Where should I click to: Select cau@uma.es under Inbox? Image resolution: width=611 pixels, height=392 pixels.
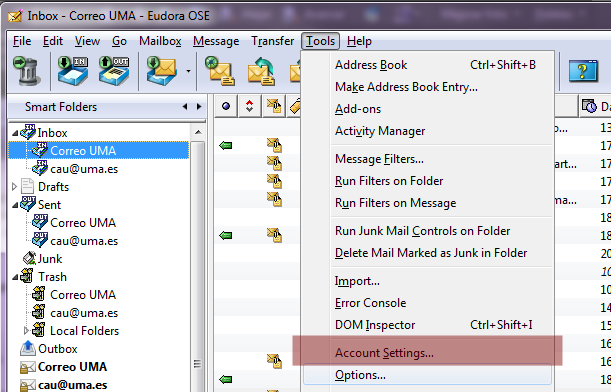click(84, 169)
